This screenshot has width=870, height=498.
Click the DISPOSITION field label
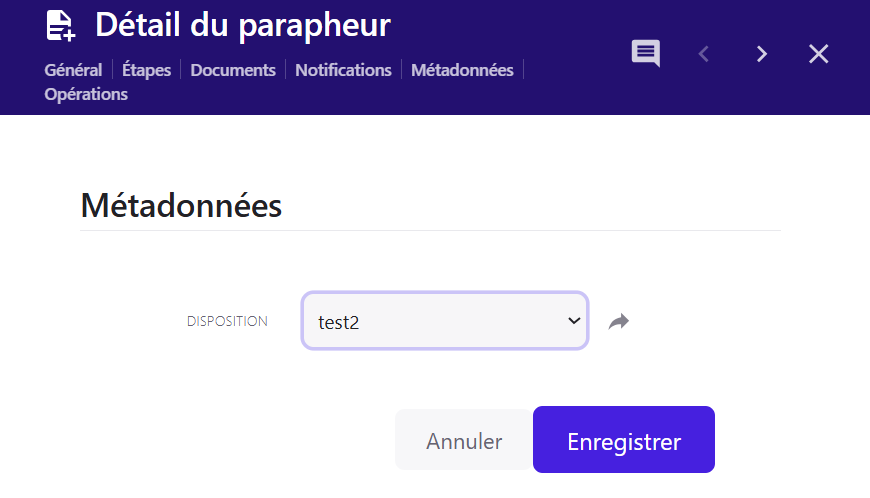227,322
